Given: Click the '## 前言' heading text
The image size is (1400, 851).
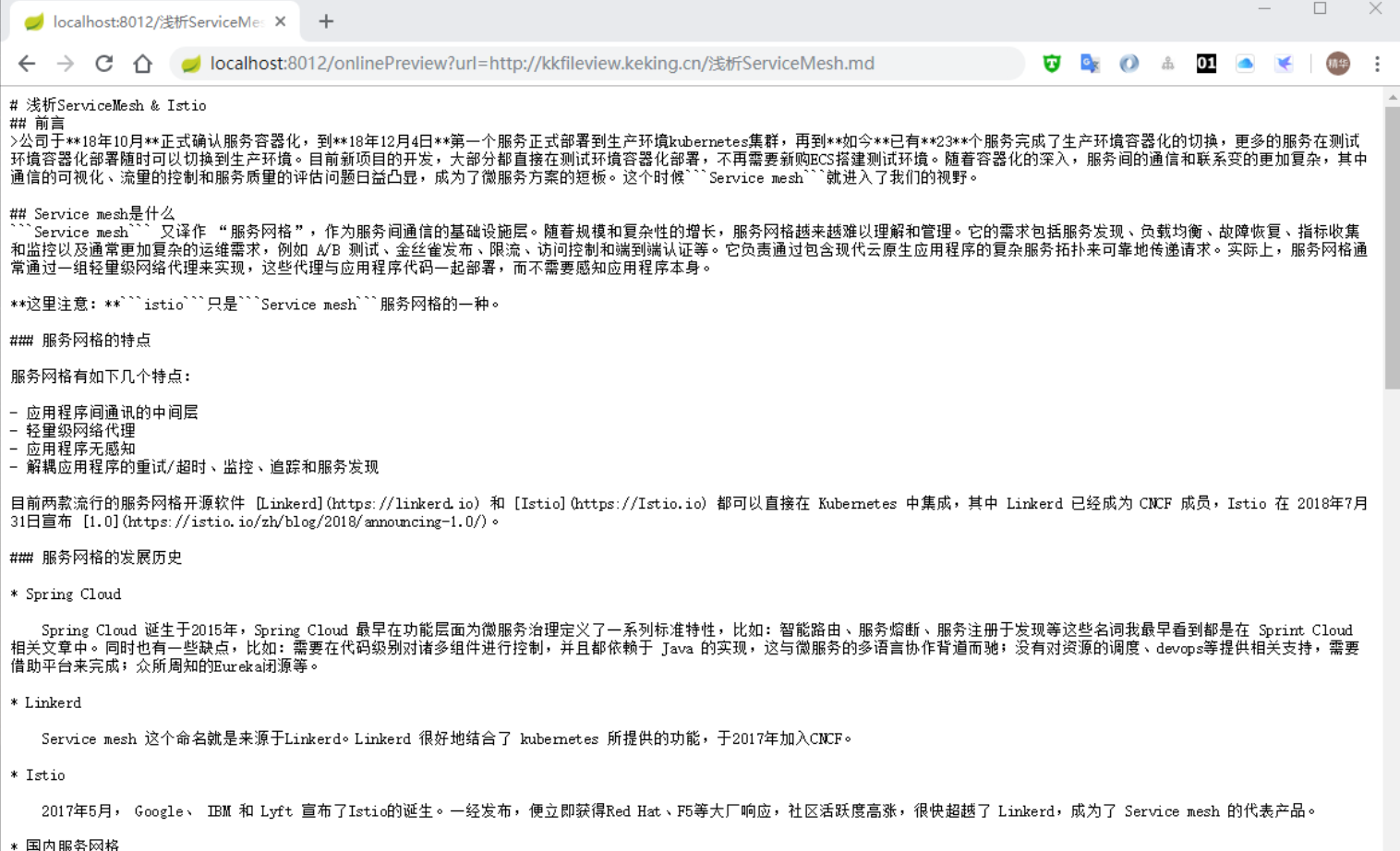Looking at the screenshot, I should click(x=37, y=124).
